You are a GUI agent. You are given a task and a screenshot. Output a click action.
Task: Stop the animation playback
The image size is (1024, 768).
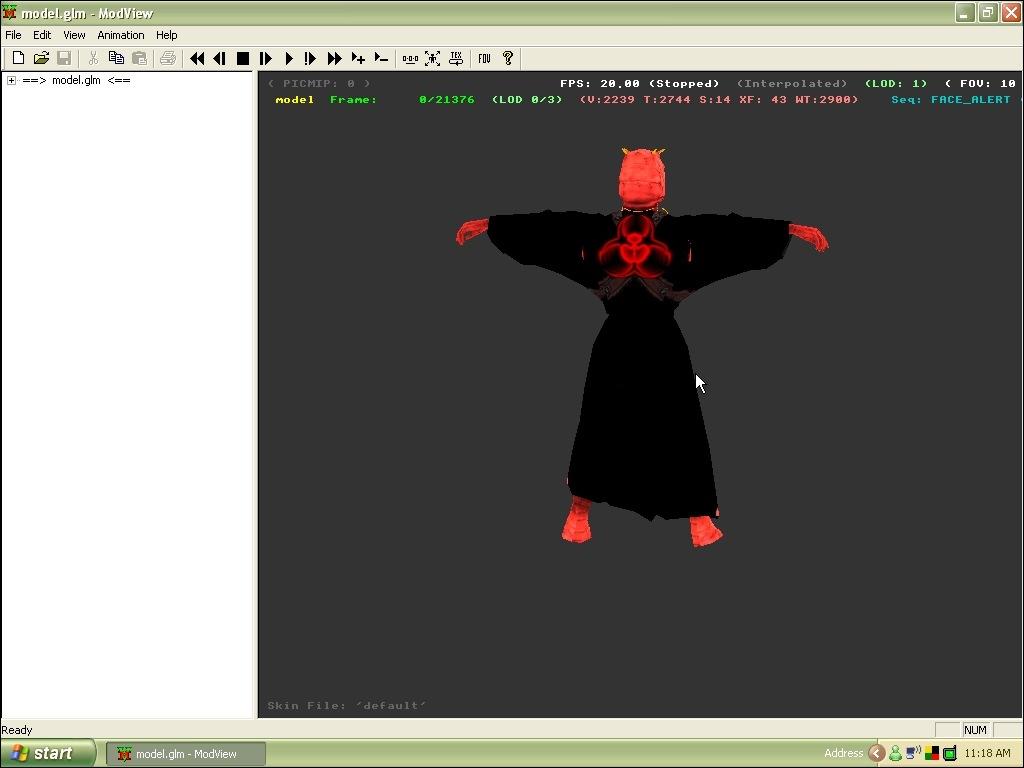click(242, 59)
